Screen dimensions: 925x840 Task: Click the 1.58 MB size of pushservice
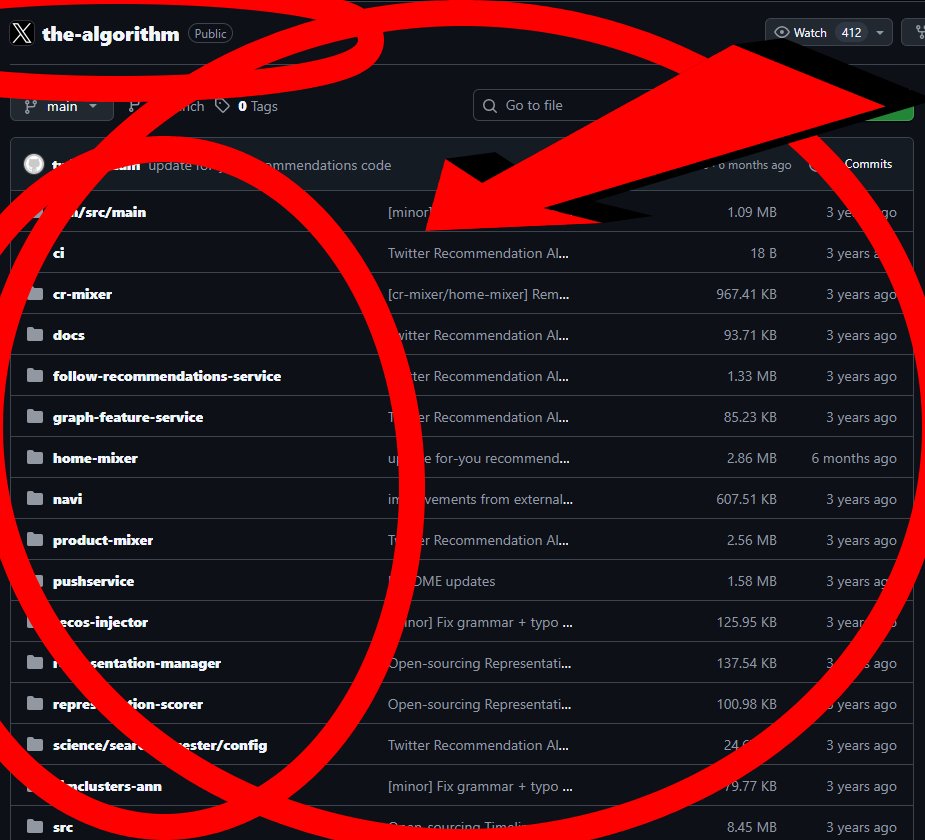pyautogui.click(x=752, y=581)
